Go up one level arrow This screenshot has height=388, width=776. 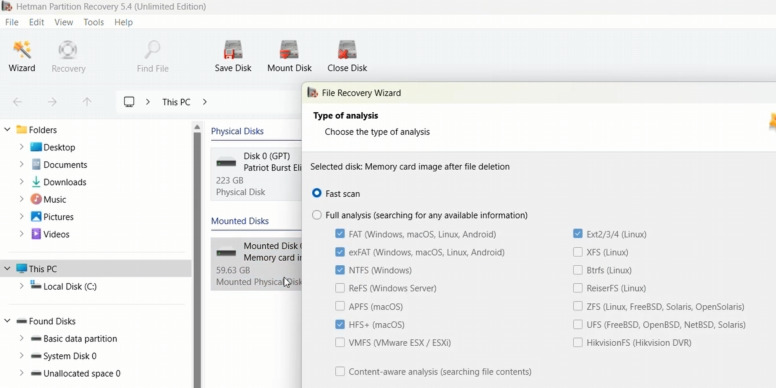point(87,102)
